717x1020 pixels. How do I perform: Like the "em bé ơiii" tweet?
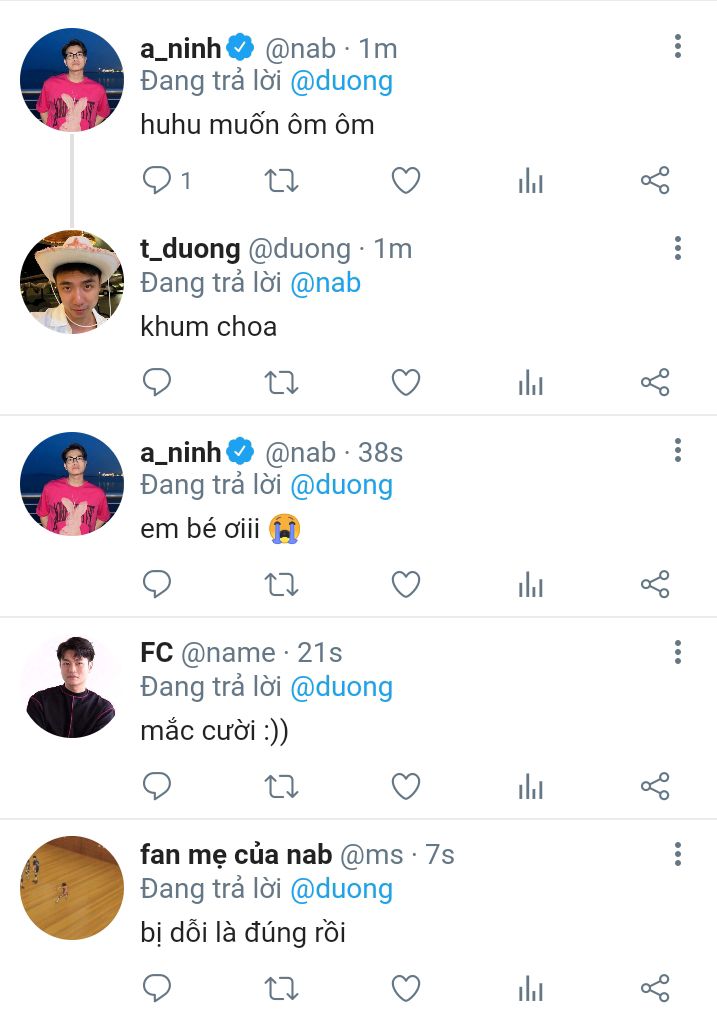point(405,584)
